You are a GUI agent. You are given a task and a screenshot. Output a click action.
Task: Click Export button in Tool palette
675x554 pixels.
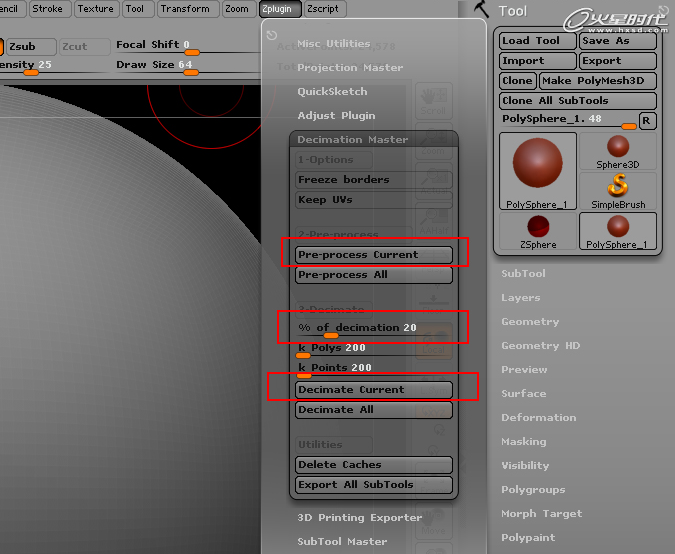point(618,61)
